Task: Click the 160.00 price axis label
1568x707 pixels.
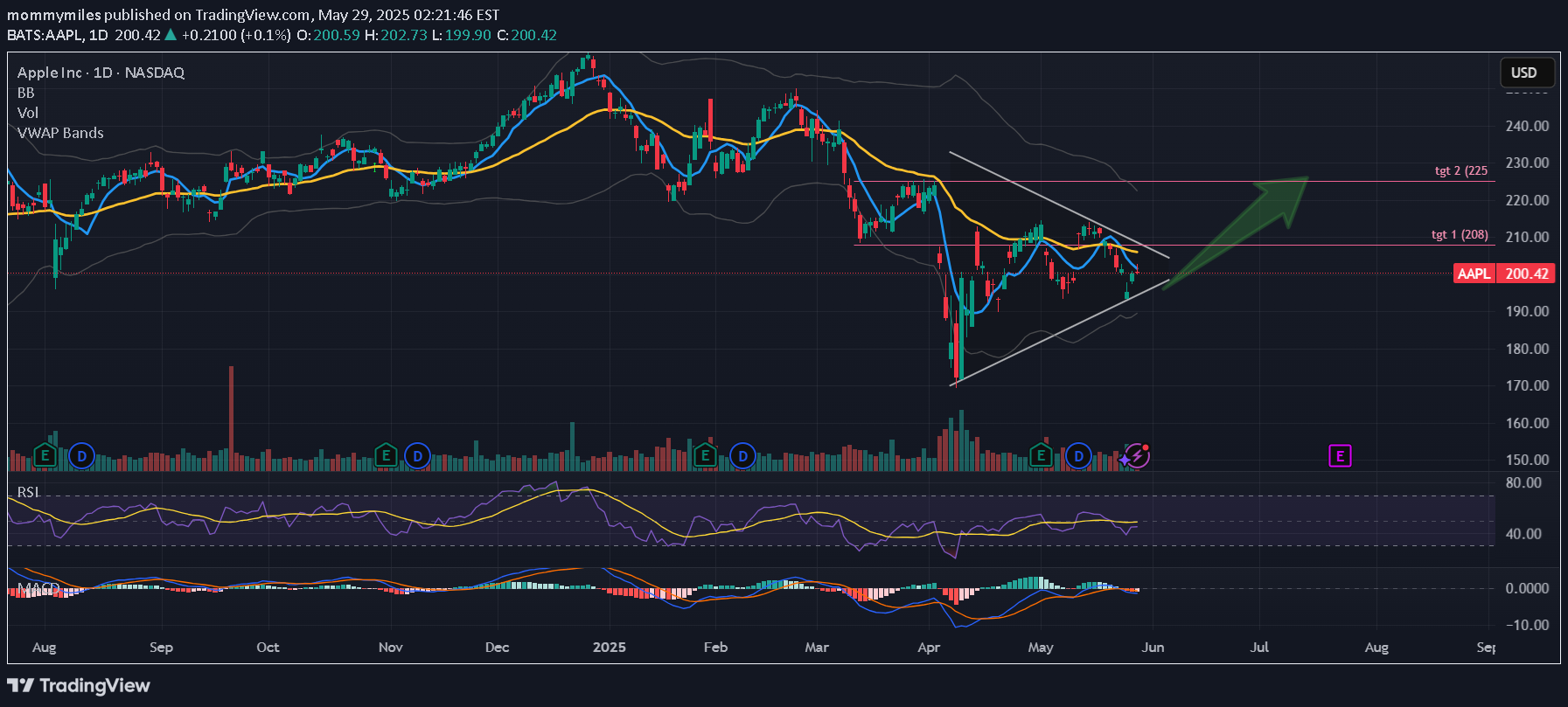Action: [1527, 423]
